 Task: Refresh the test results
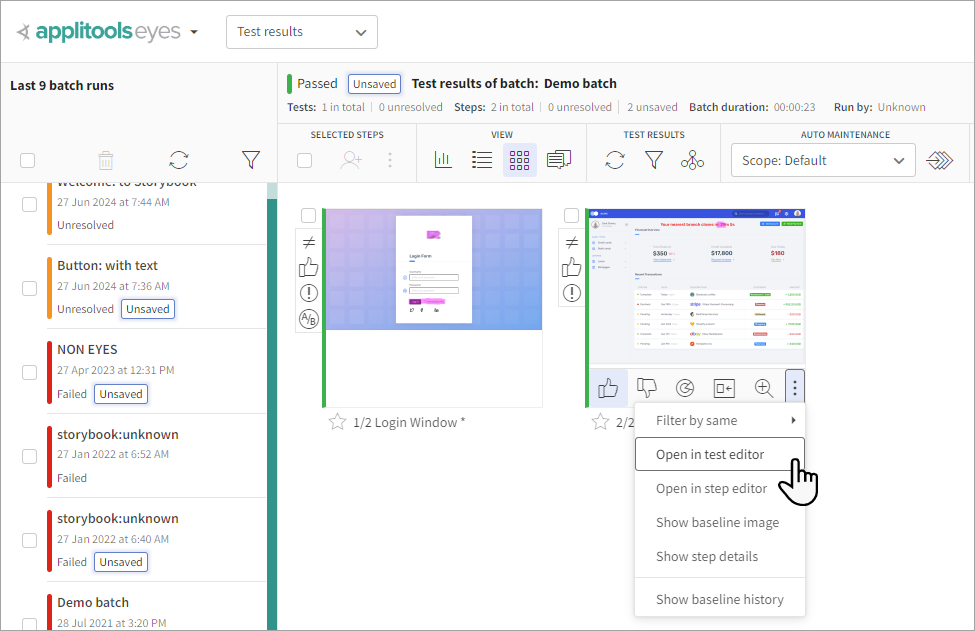(615, 159)
